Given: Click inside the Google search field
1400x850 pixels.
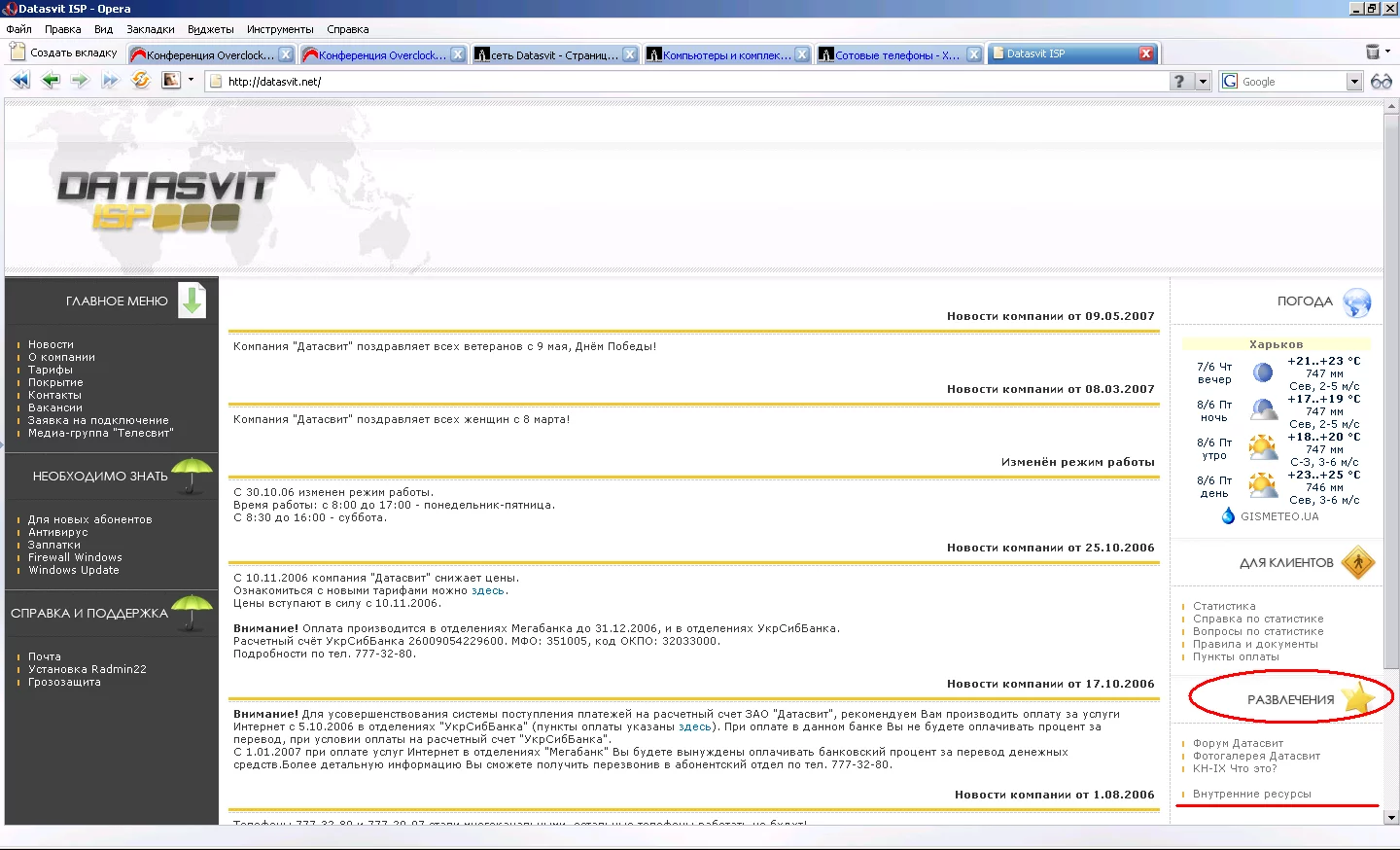Looking at the screenshot, I should 1292,82.
